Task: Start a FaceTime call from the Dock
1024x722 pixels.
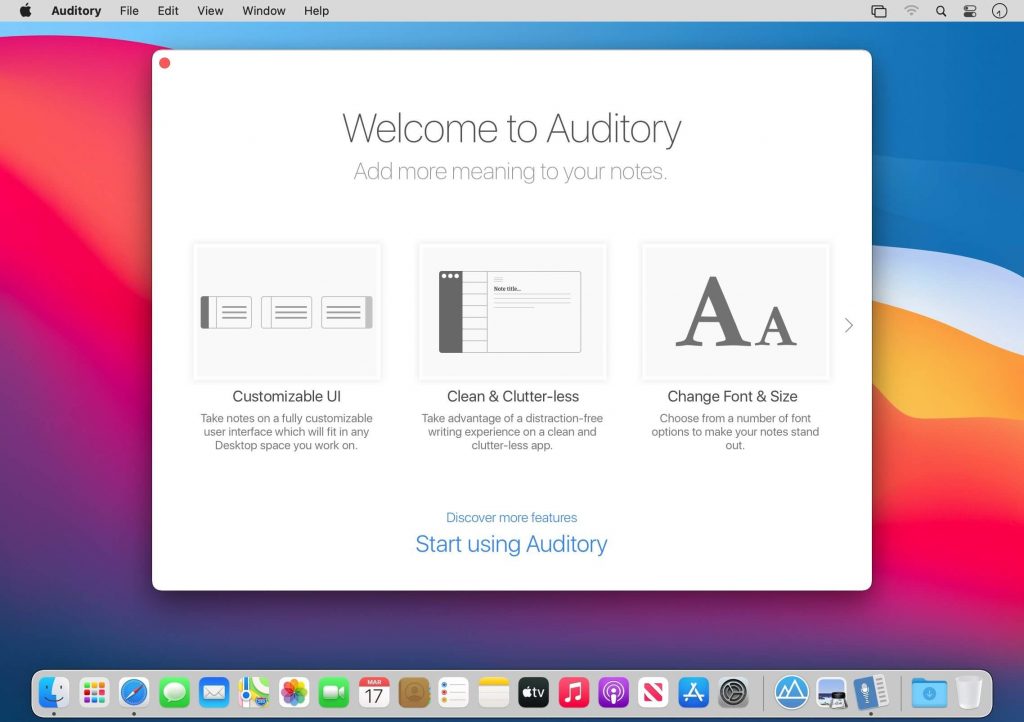Action: (333, 691)
